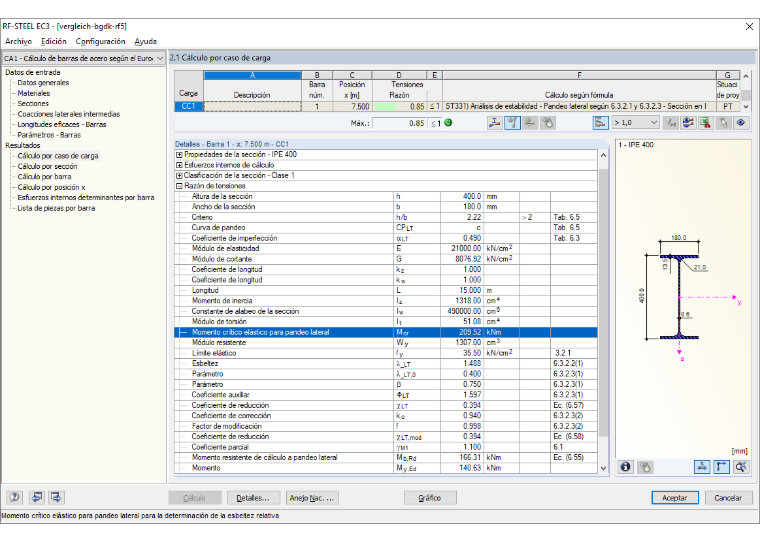
Task: Click the pick member arrow icon
Action: (723, 123)
